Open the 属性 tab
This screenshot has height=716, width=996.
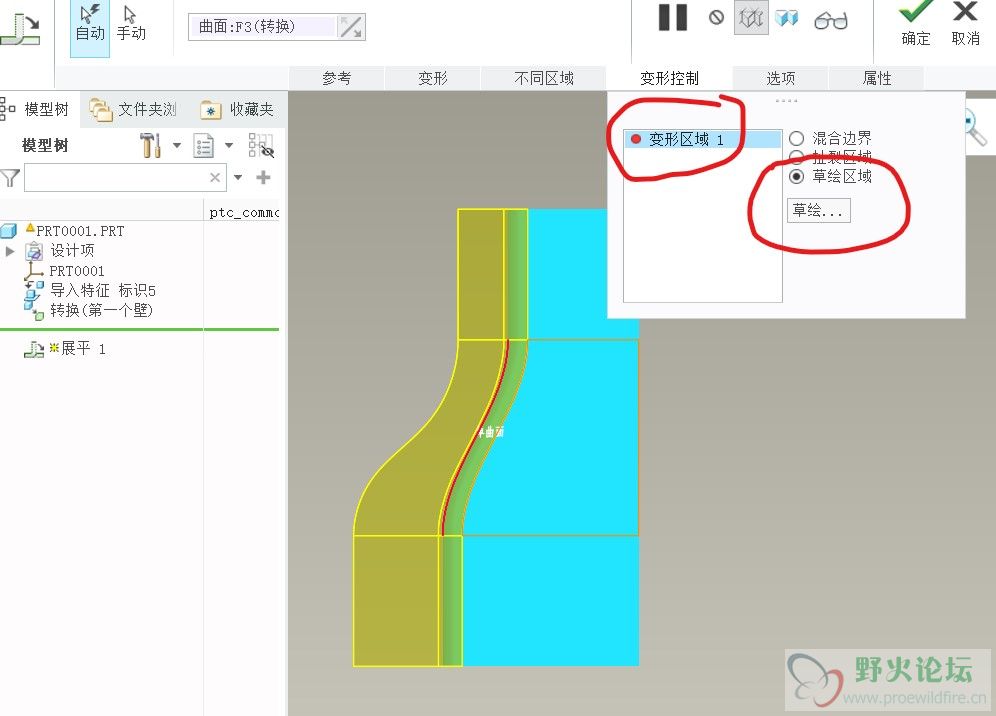point(877,78)
